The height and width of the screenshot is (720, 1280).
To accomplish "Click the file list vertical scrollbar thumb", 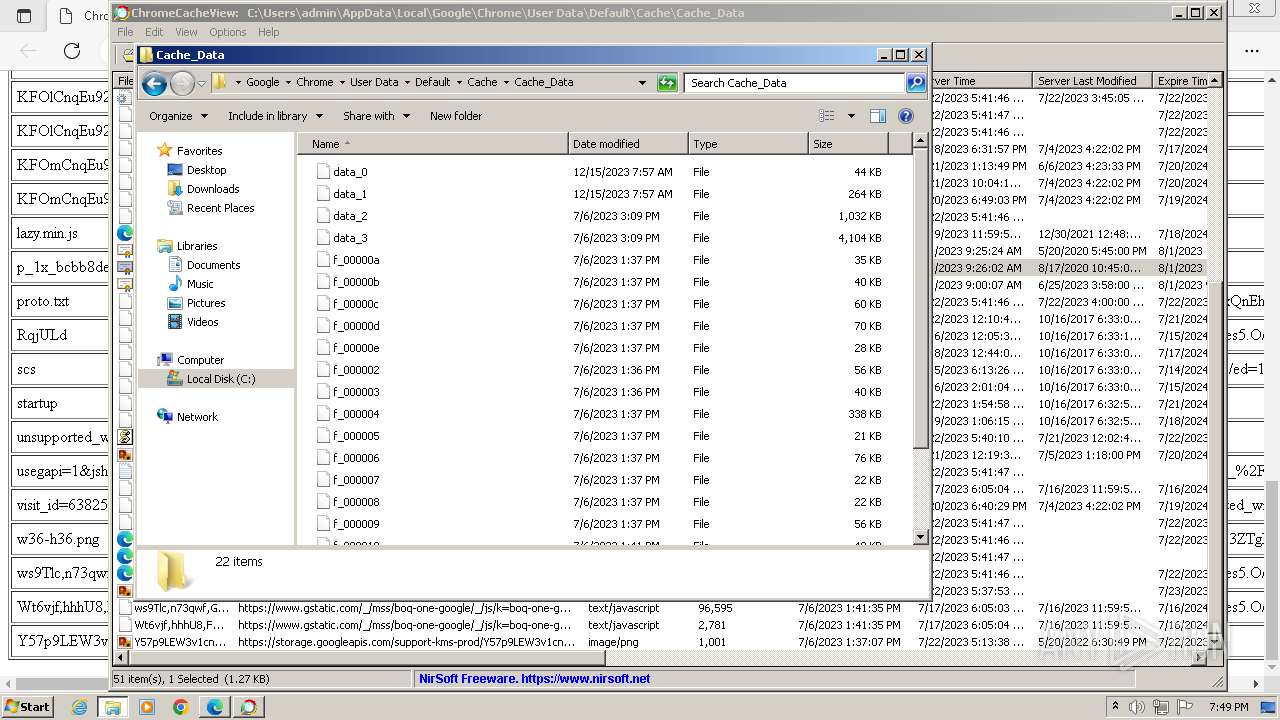I will pos(921,300).
